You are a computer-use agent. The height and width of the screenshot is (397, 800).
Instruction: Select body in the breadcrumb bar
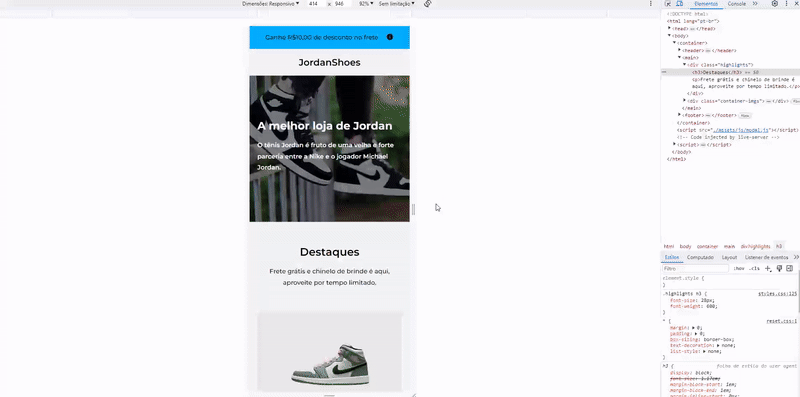(x=685, y=246)
